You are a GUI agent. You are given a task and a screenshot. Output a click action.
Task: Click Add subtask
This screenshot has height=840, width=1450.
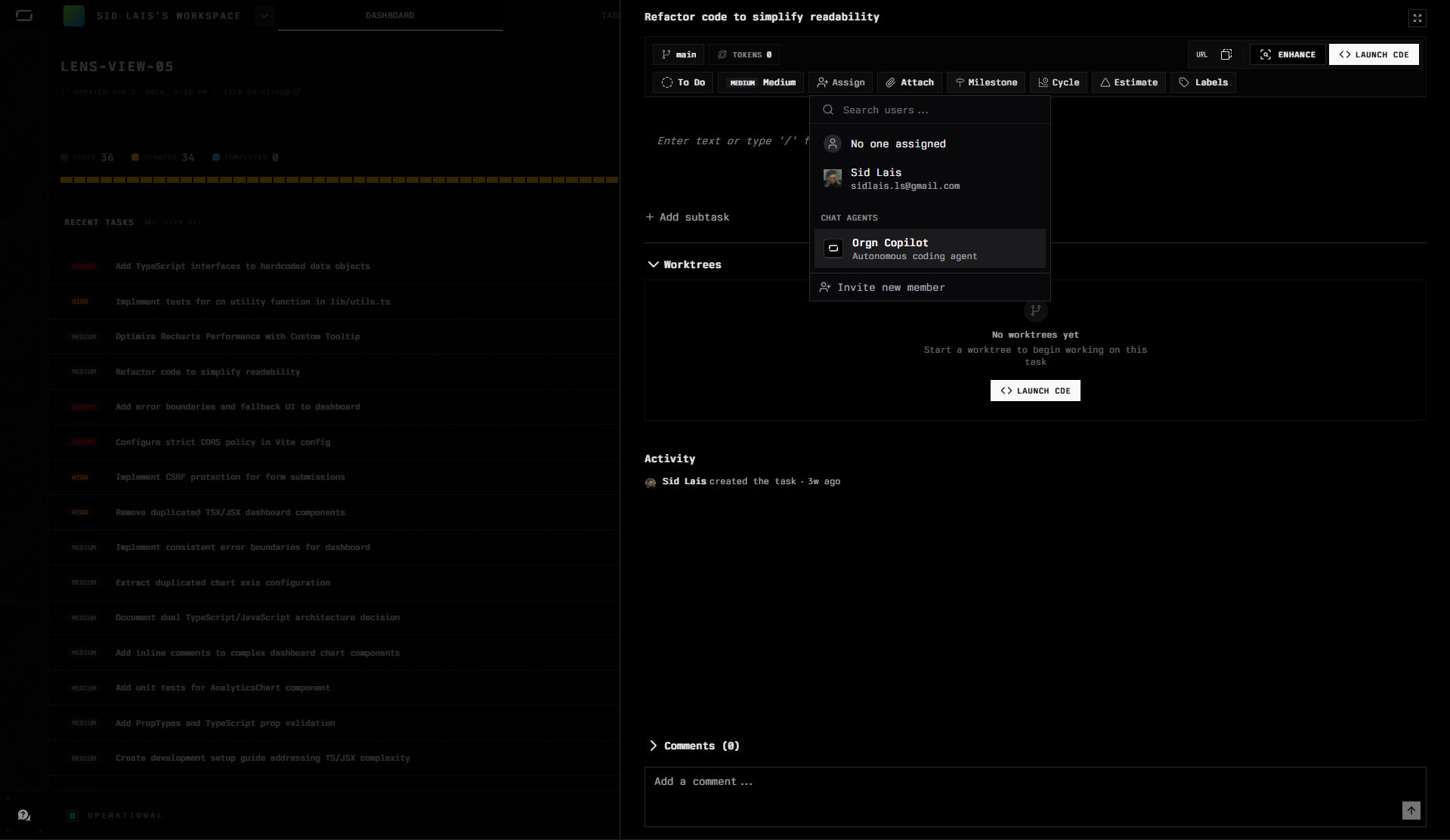688,217
